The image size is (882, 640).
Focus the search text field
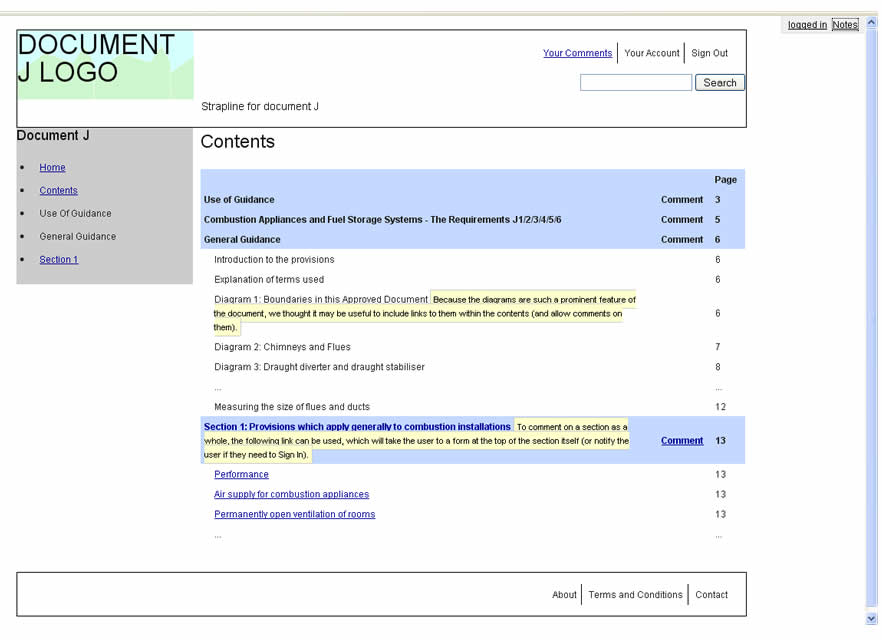[636, 83]
